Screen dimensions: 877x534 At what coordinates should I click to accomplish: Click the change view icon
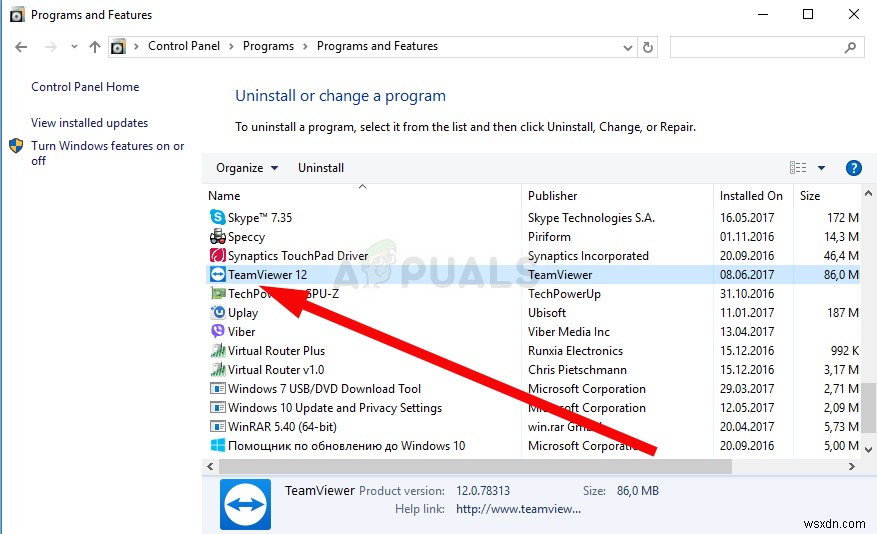798,167
